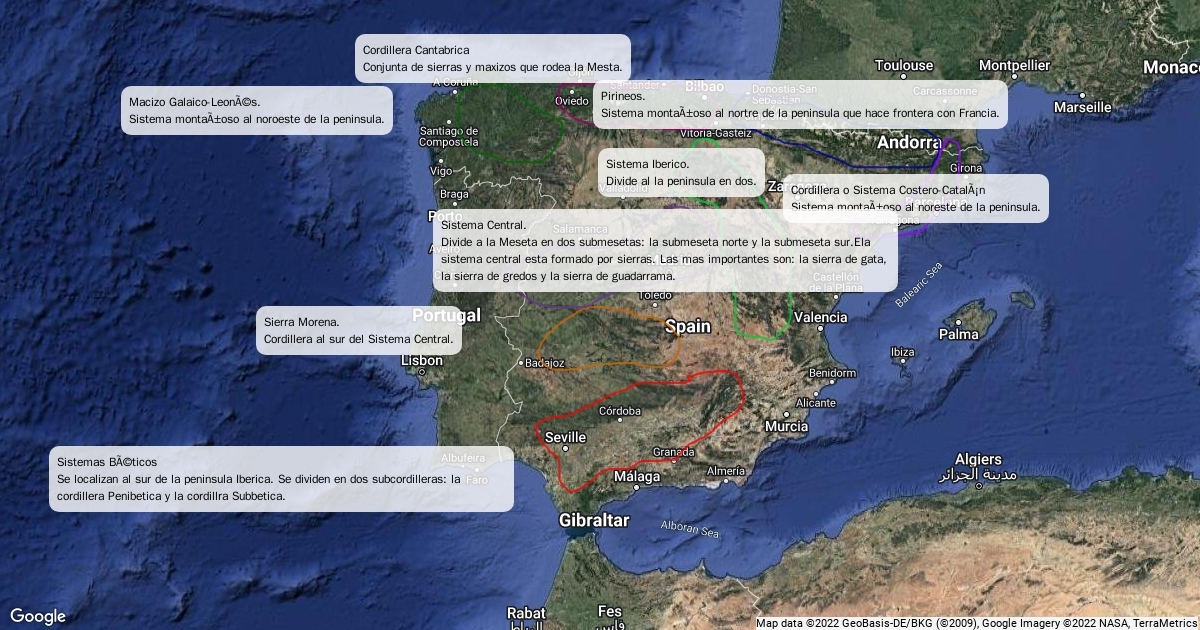Viewport: 1200px width, 630px height.
Task: Click the Toledo city label
Action: click(655, 295)
